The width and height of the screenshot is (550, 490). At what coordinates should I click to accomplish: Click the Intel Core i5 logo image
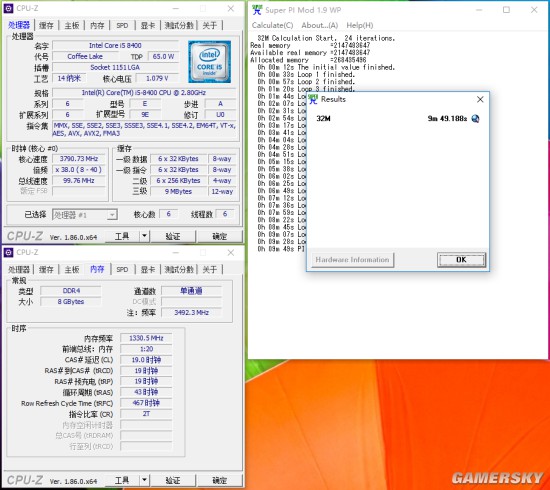pyautogui.click(x=209, y=62)
